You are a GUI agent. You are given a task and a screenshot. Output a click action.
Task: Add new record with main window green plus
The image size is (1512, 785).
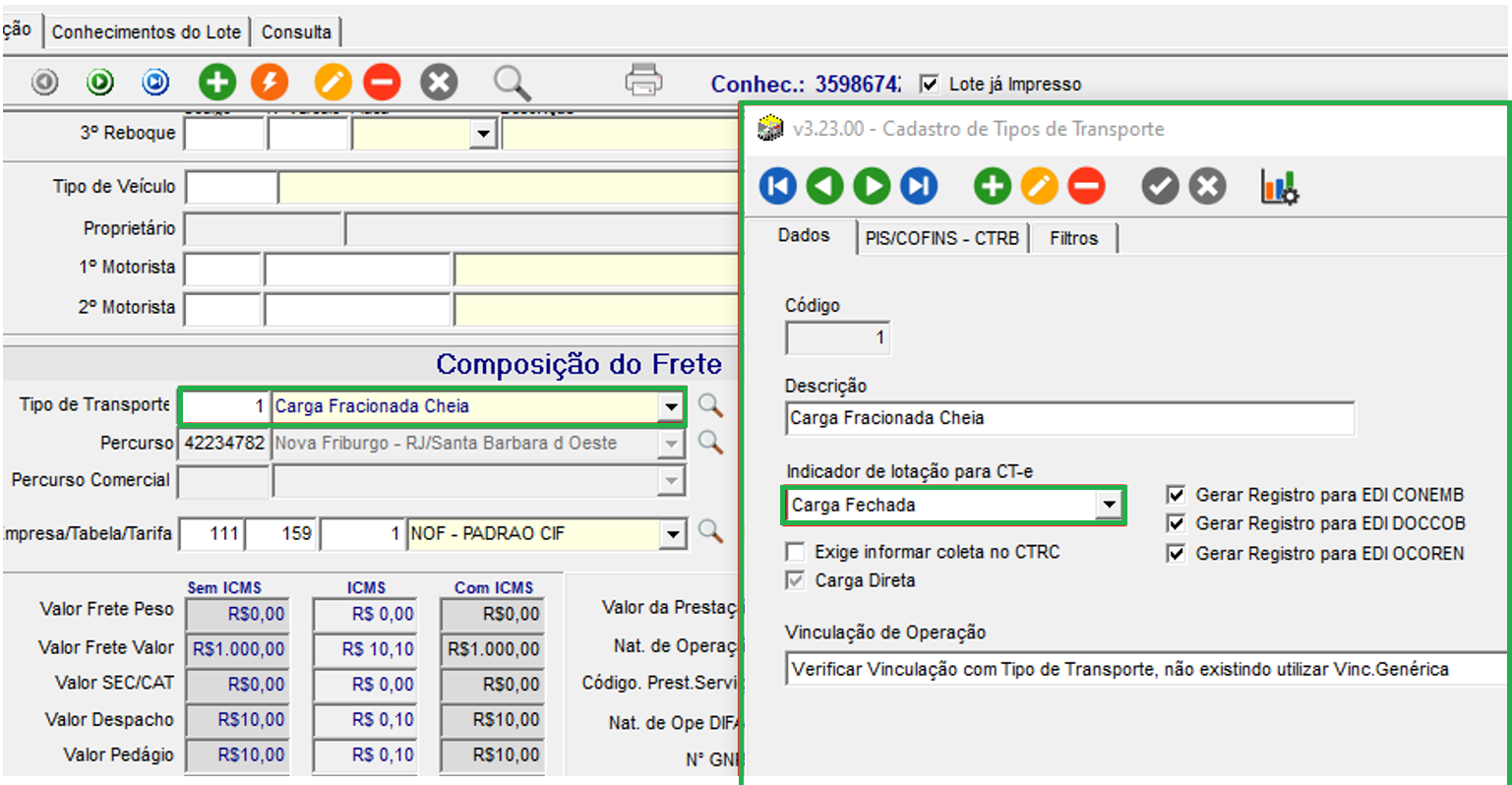tap(217, 83)
